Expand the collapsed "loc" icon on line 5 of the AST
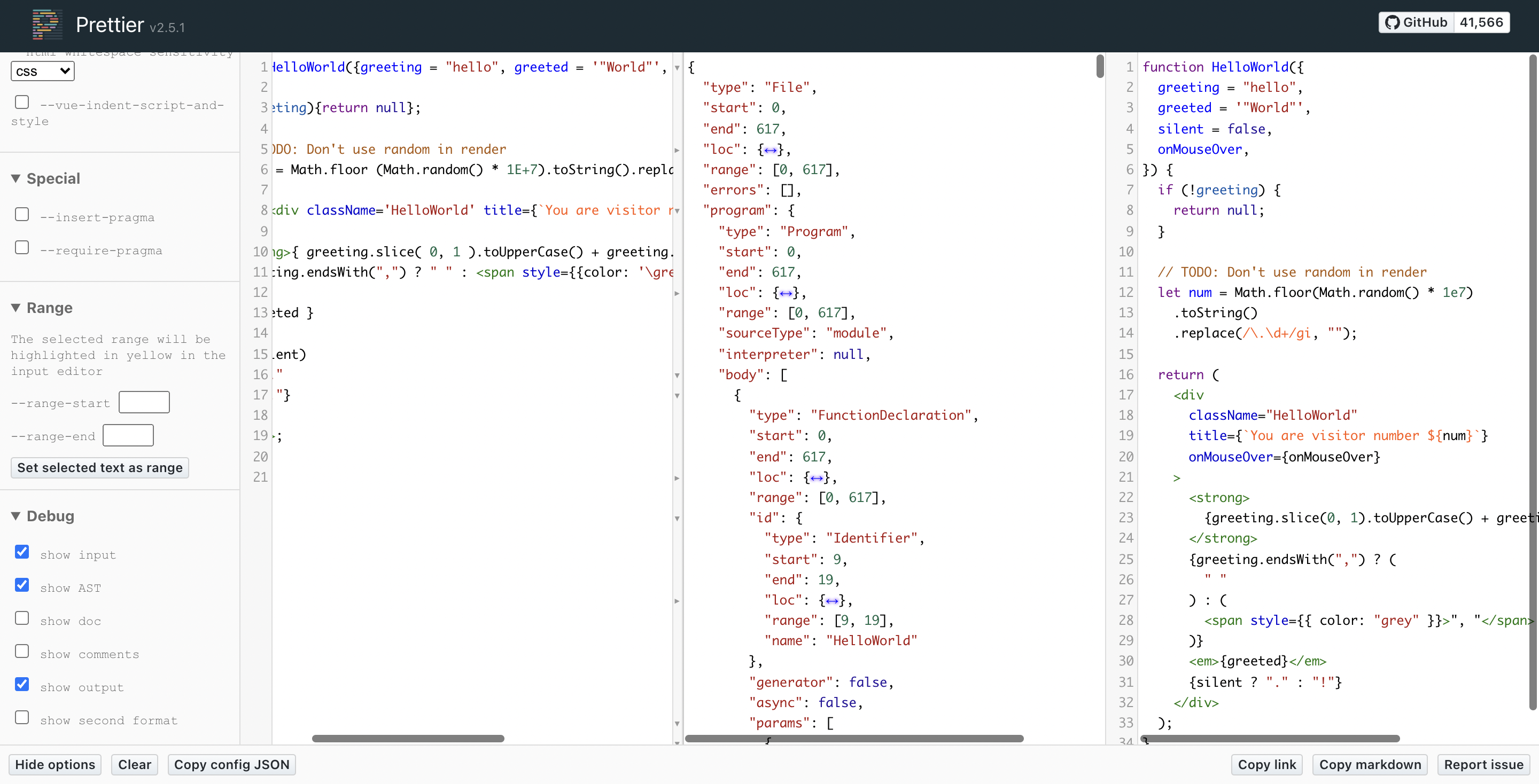 [x=770, y=150]
